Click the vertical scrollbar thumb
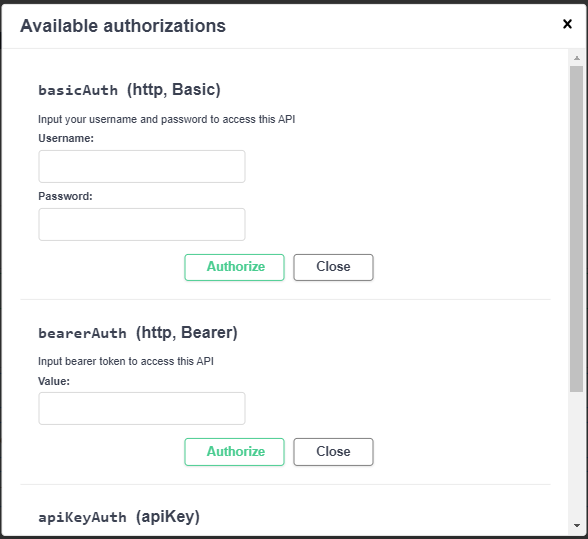The image size is (588, 539). [577, 229]
